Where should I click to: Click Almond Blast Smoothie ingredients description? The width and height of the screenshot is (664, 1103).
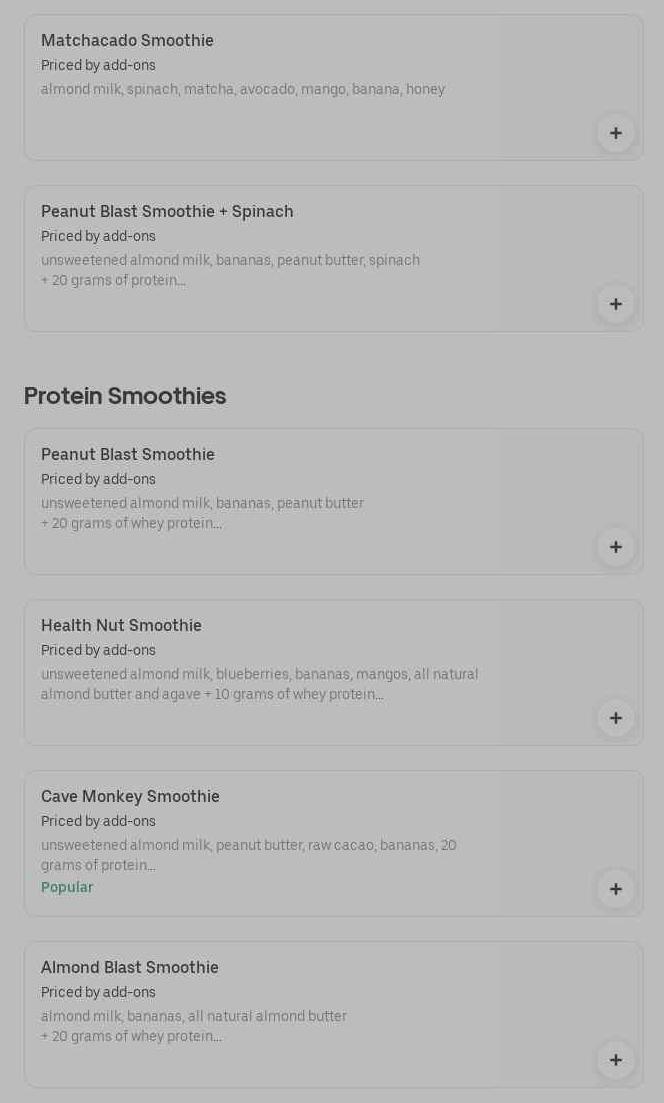[193, 1026]
